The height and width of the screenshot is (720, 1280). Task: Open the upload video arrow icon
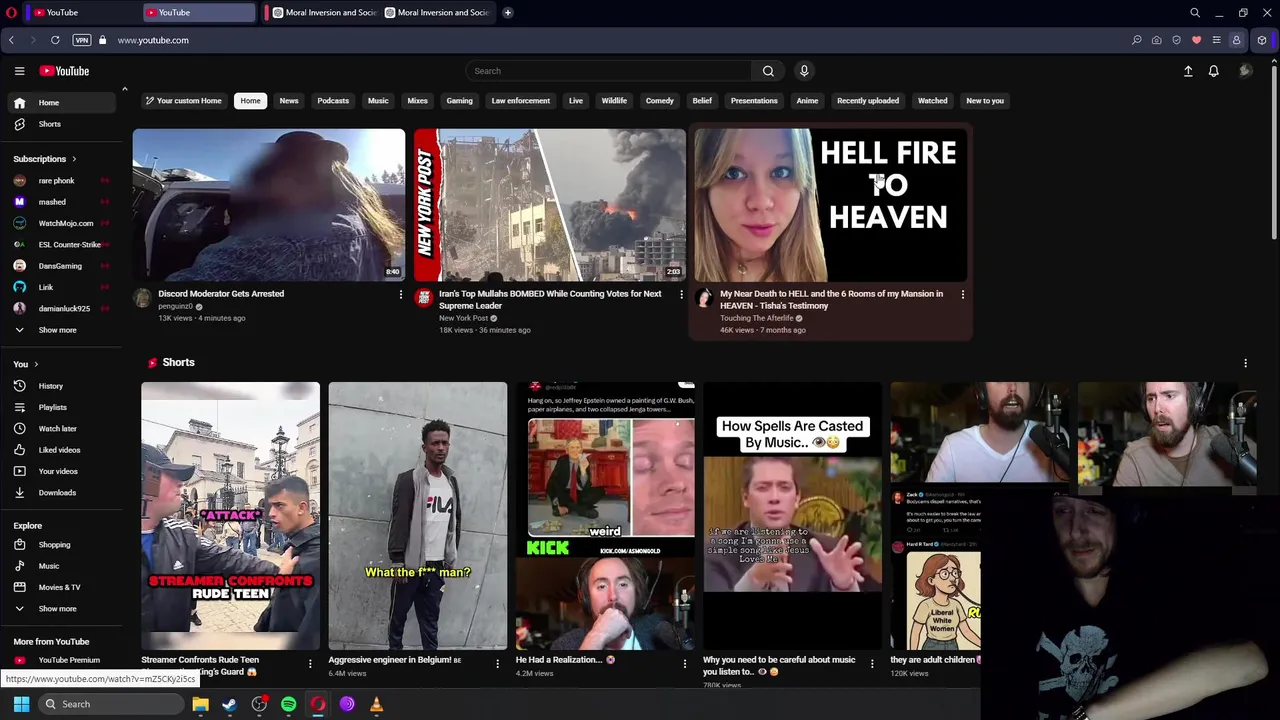click(1188, 71)
